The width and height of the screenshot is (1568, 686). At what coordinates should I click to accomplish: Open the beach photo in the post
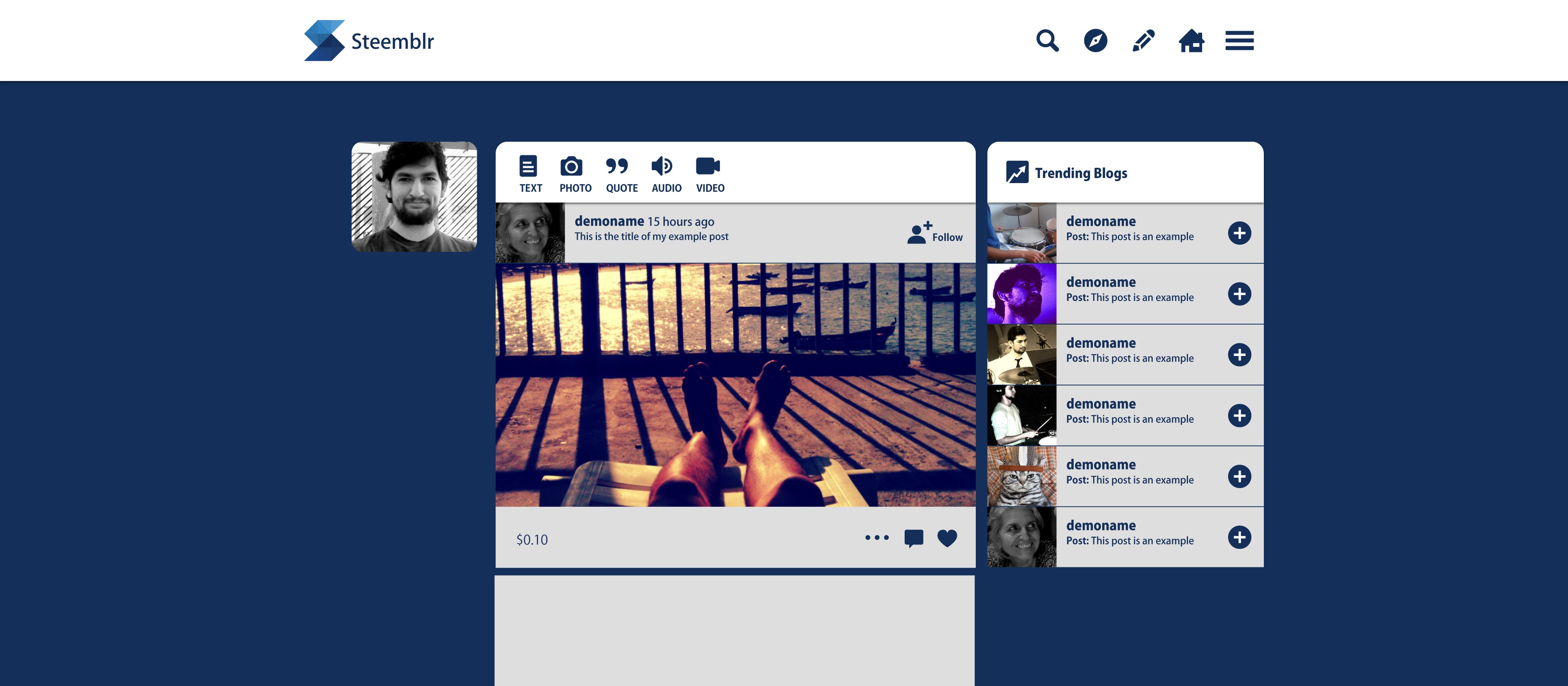click(x=735, y=385)
